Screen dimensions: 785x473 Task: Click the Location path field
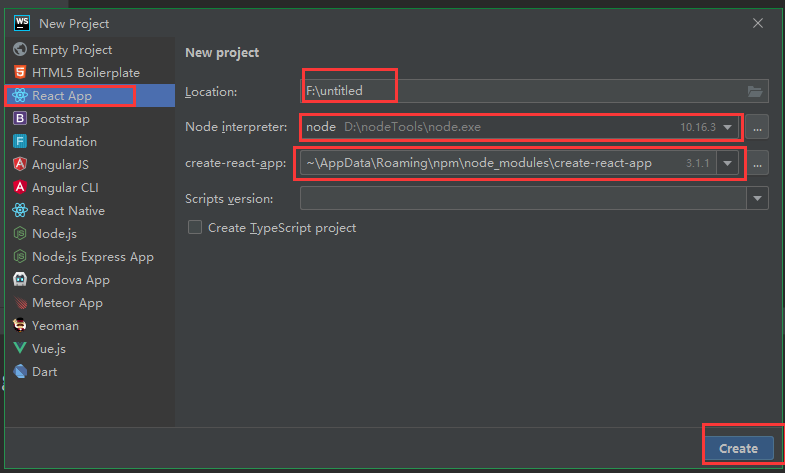coord(534,91)
